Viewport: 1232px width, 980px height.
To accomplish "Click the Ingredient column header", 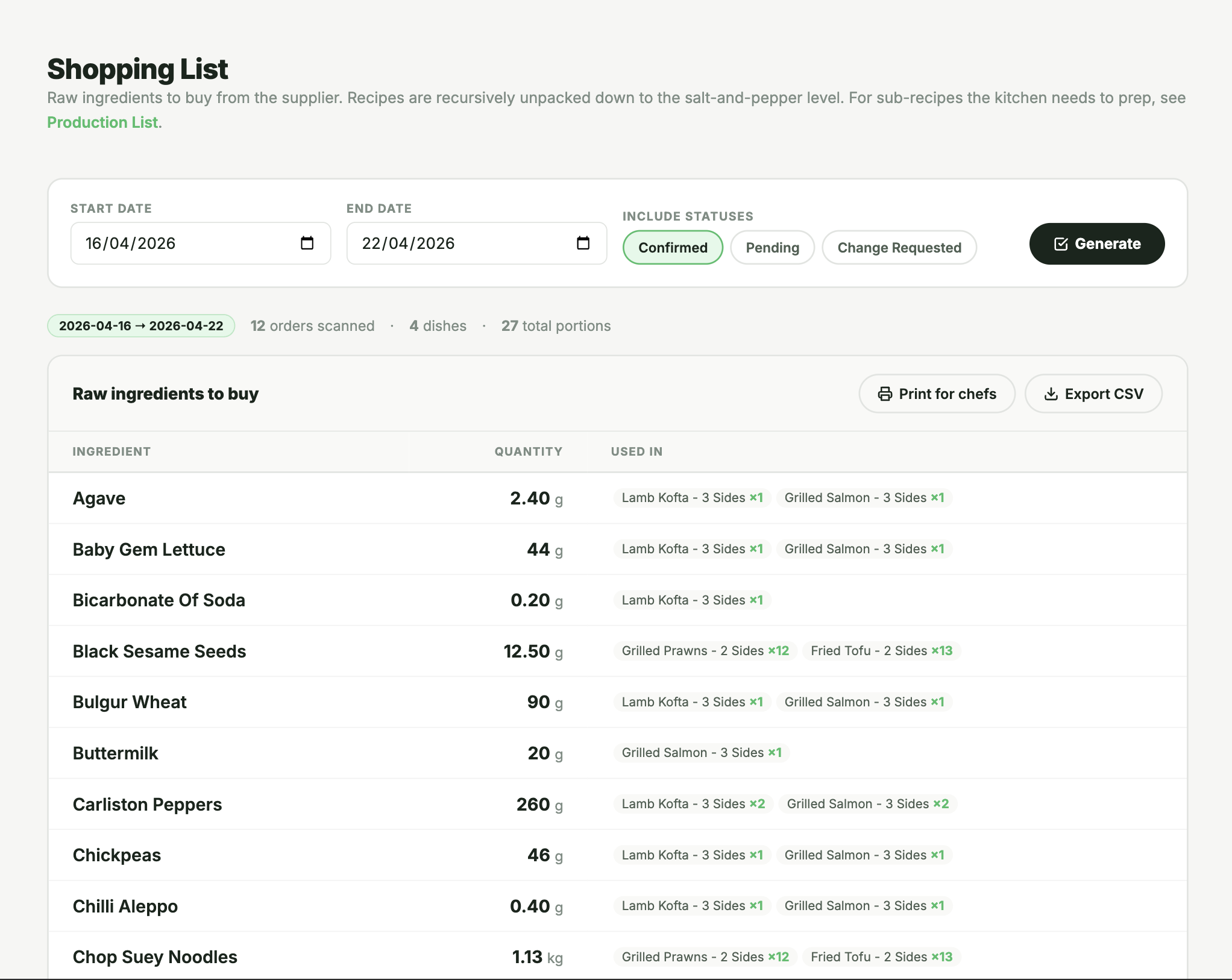I will coord(112,451).
